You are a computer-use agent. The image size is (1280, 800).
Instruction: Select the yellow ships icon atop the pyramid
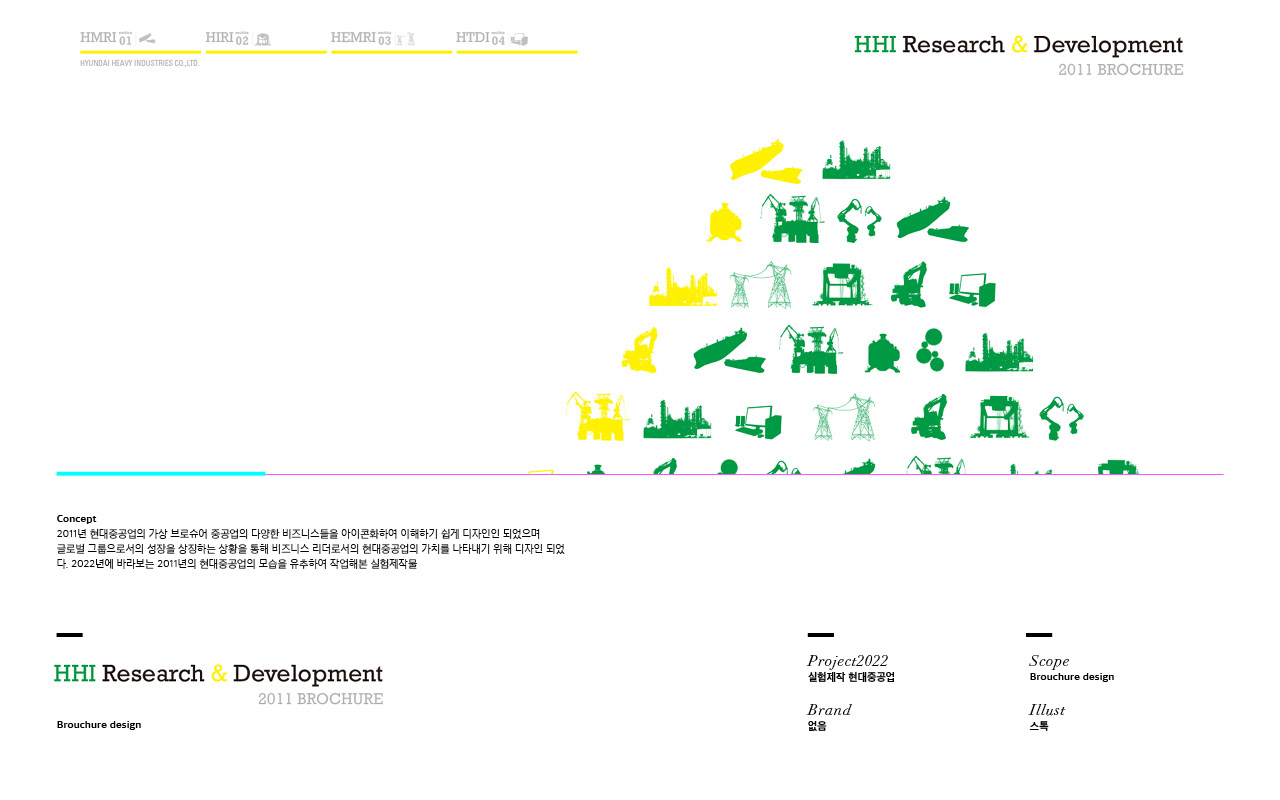(766, 161)
